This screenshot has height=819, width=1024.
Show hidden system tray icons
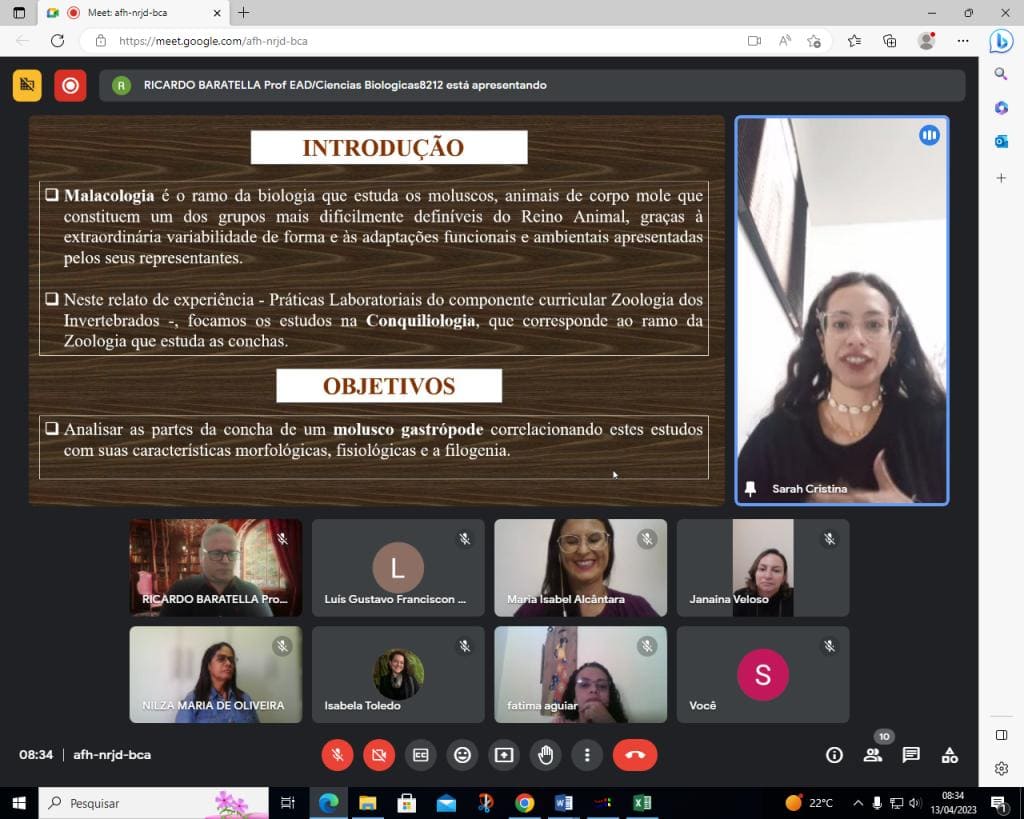tap(858, 803)
